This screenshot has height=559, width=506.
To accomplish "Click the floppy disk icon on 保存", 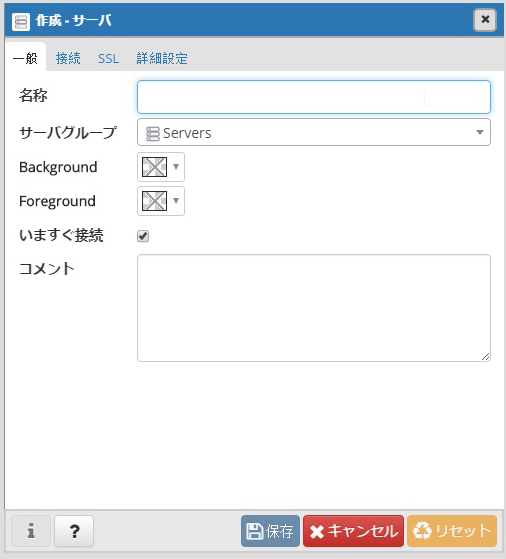I will [x=255, y=531].
